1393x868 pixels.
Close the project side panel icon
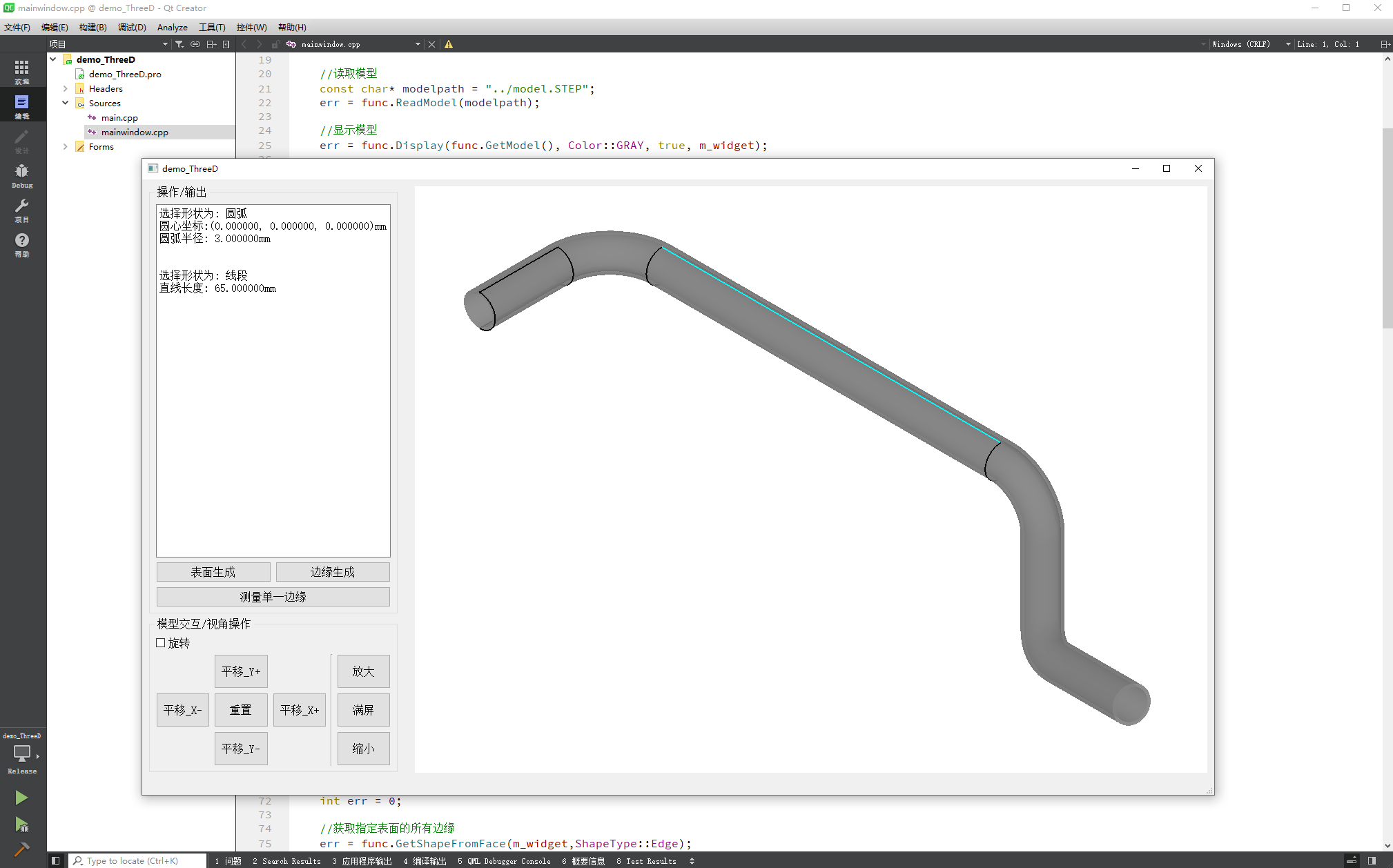tap(226, 44)
